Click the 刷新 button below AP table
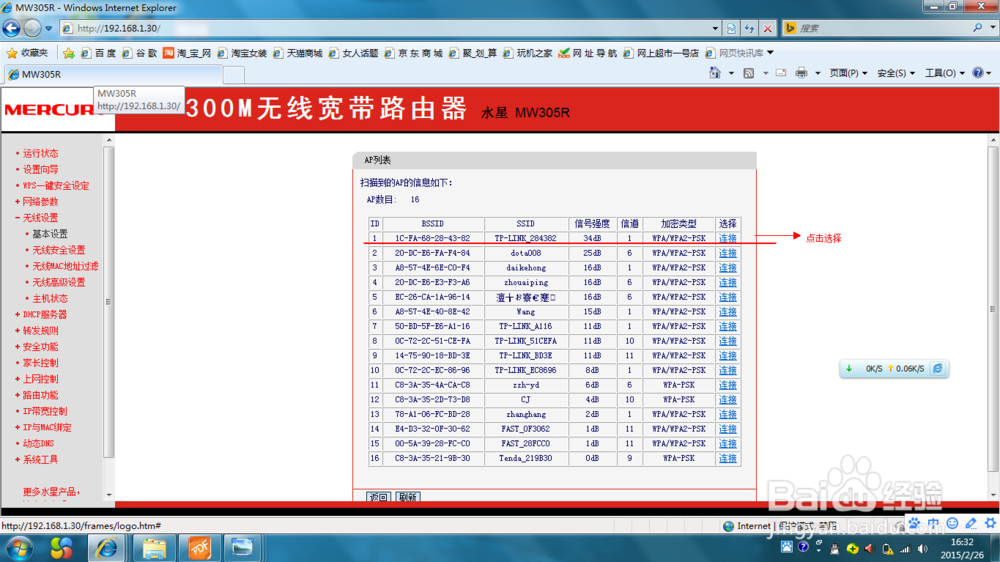This screenshot has height=562, width=1000. 408,496
